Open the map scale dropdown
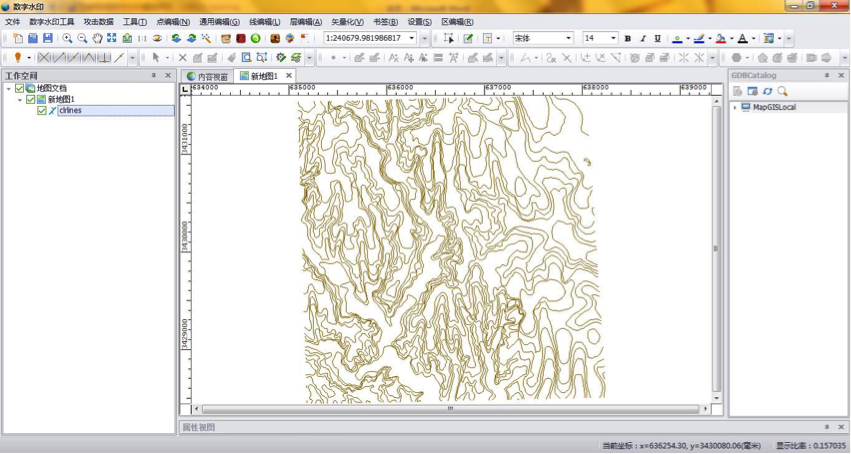This screenshot has width=851, height=454. click(x=412, y=38)
